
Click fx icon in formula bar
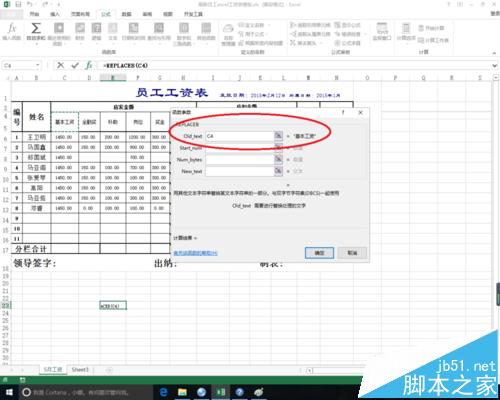(x=89, y=65)
